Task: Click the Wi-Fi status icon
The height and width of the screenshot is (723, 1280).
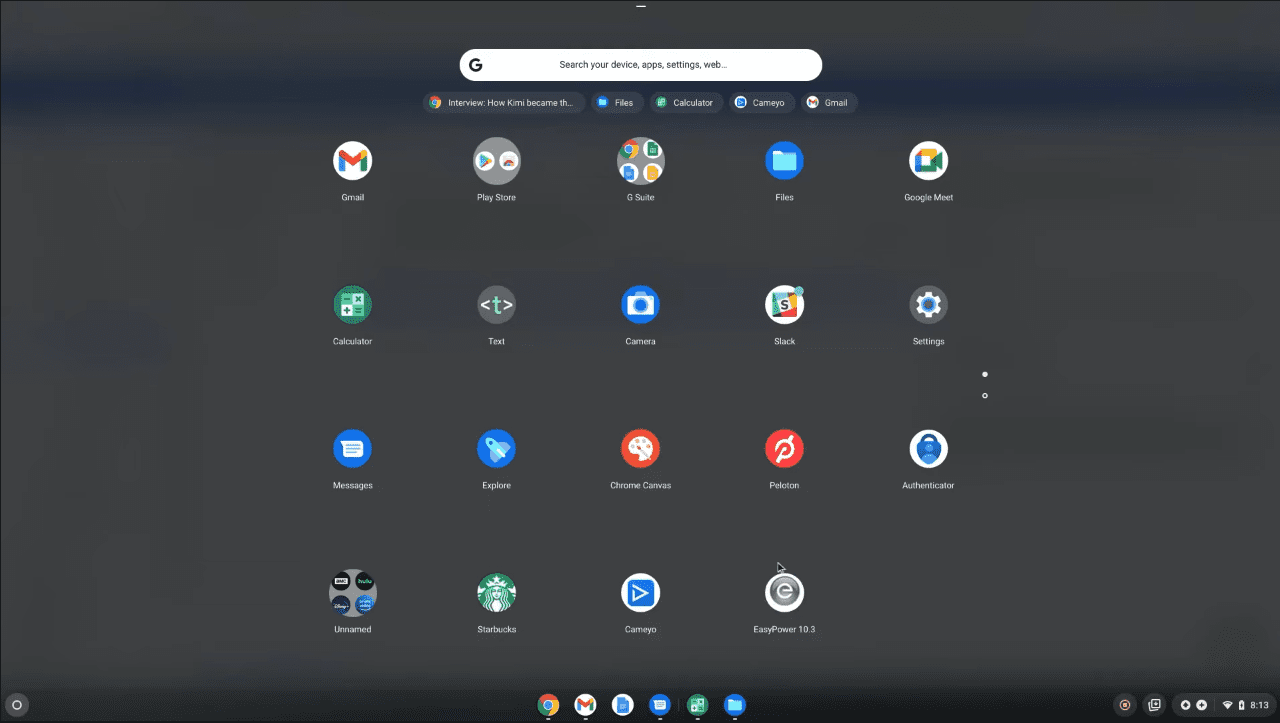Action: [x=1228, y=705]
